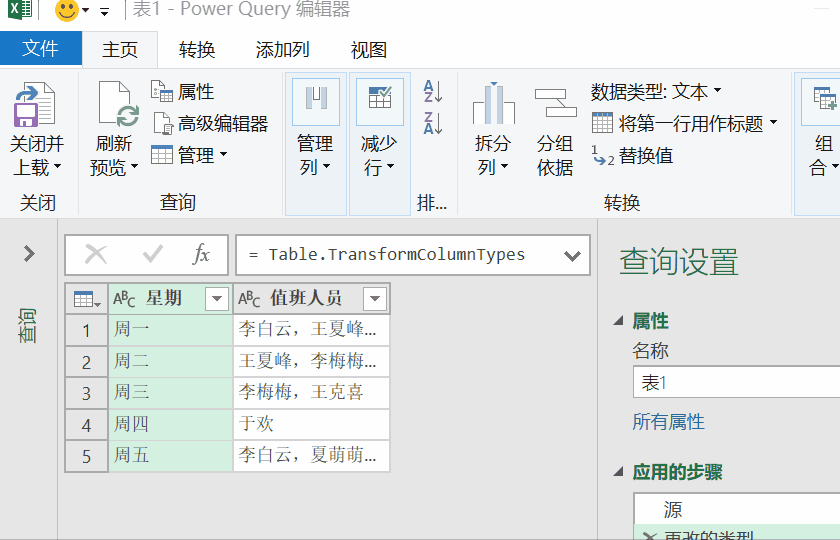Select the 源 applied step
Screen dimensions: 840x540
click(x=737, y=509)
